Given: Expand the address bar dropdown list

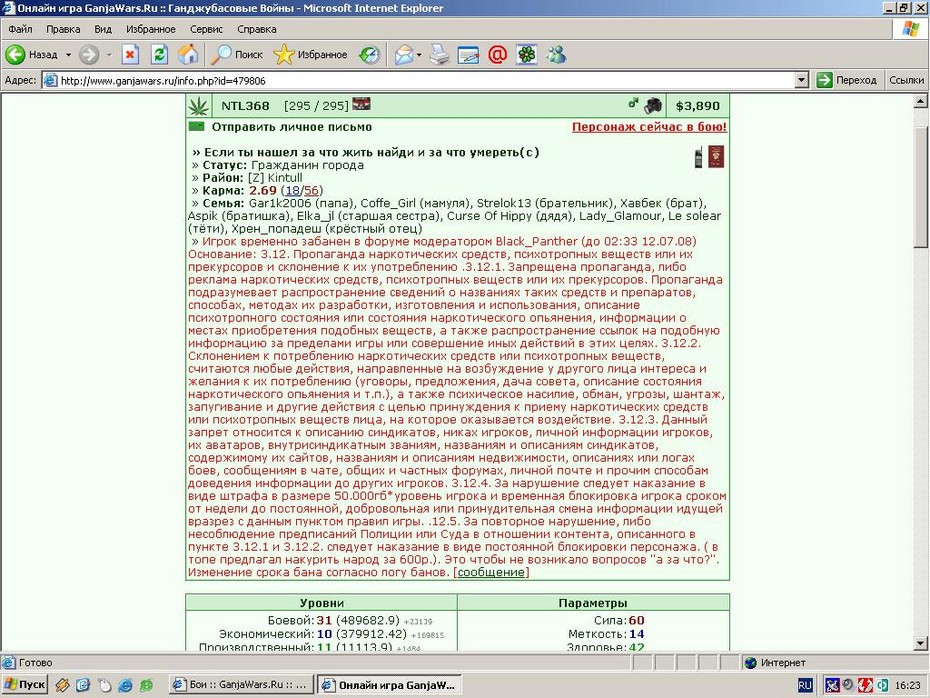Looking at the screenshot, I should [801, 80].
